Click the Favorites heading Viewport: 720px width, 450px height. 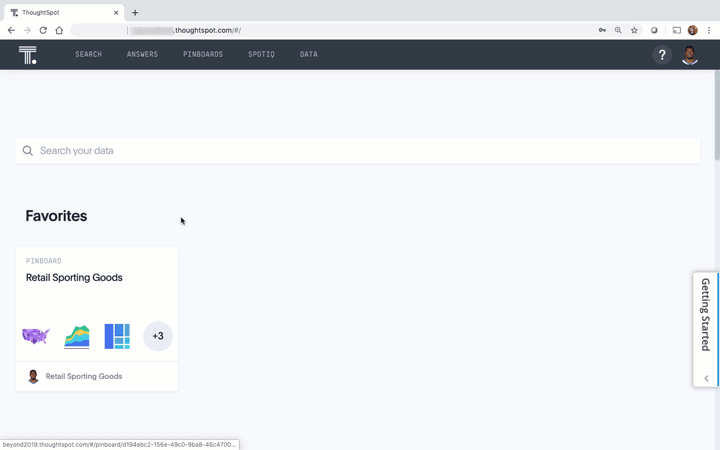pyautogui.click(x=56, y=216)
